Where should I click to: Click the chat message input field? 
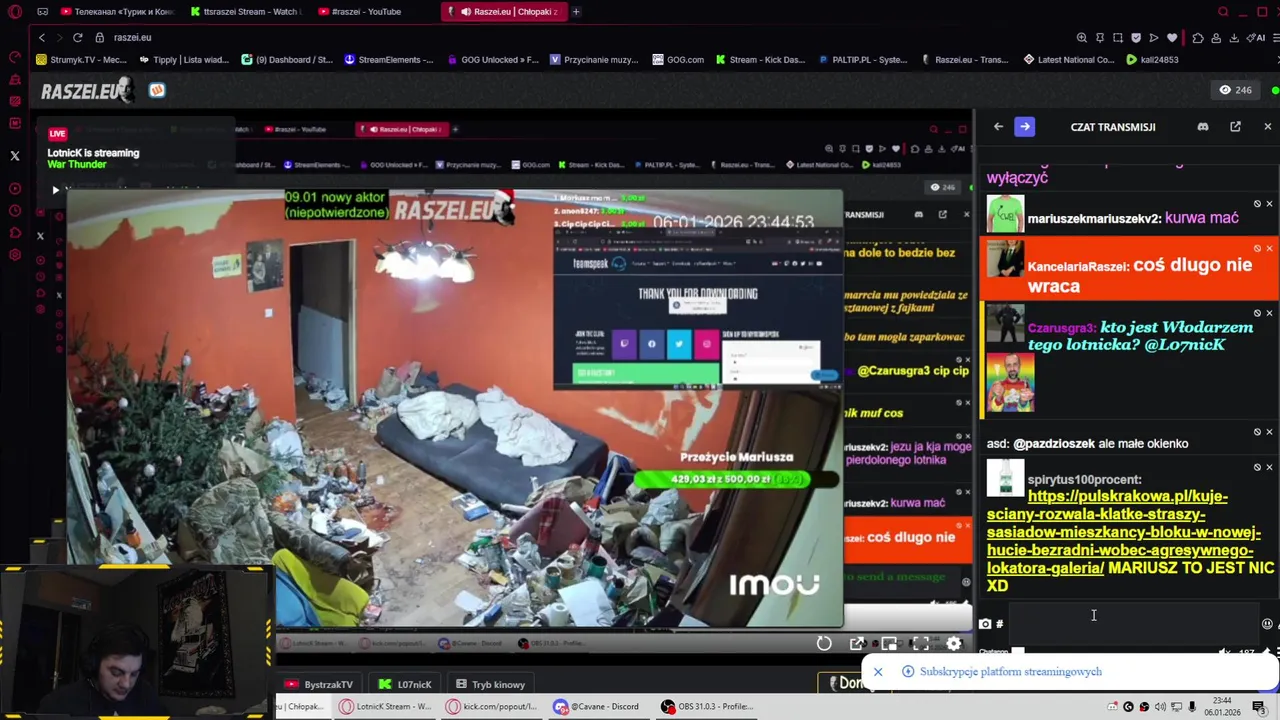point(1132,623)
